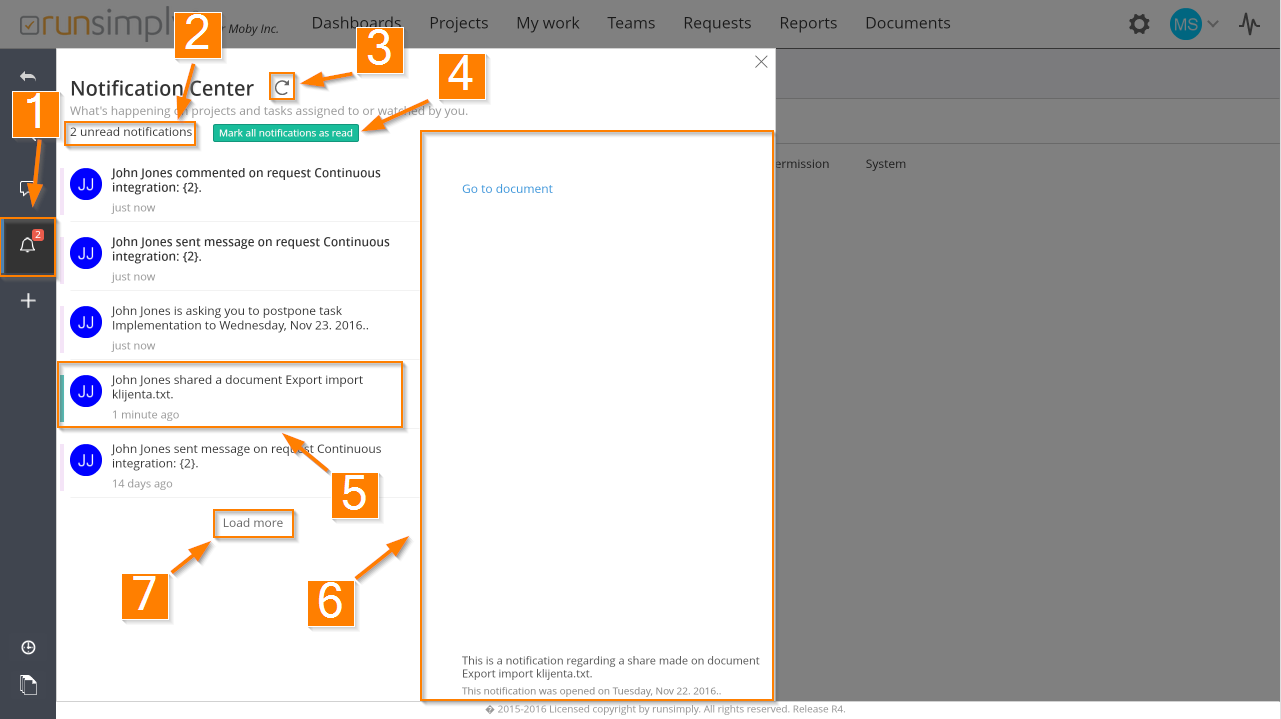
Task: Open the Reports menu item
Action: tap(808, 23)
